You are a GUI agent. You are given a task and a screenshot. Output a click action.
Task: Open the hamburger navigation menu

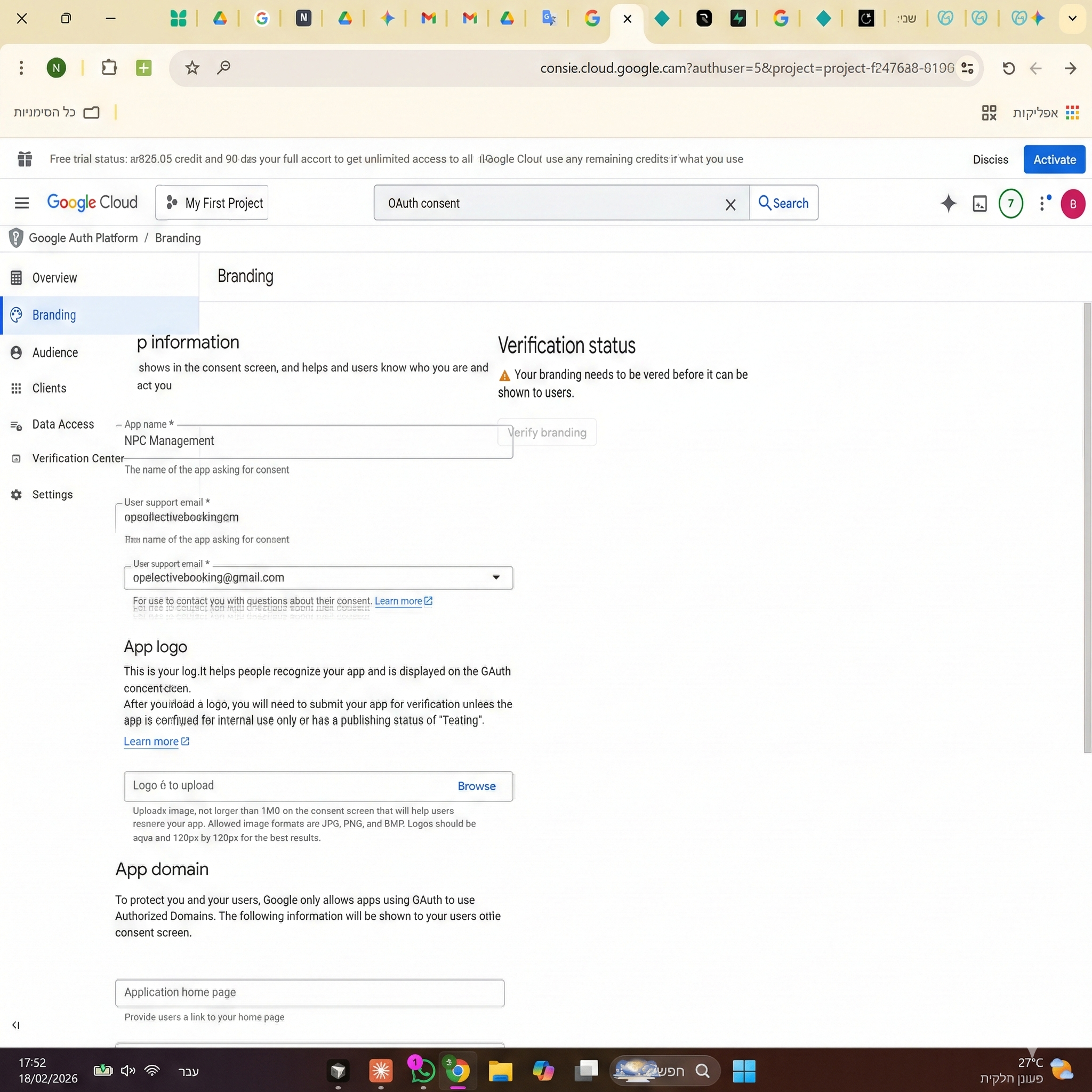(x=21, y=203)
